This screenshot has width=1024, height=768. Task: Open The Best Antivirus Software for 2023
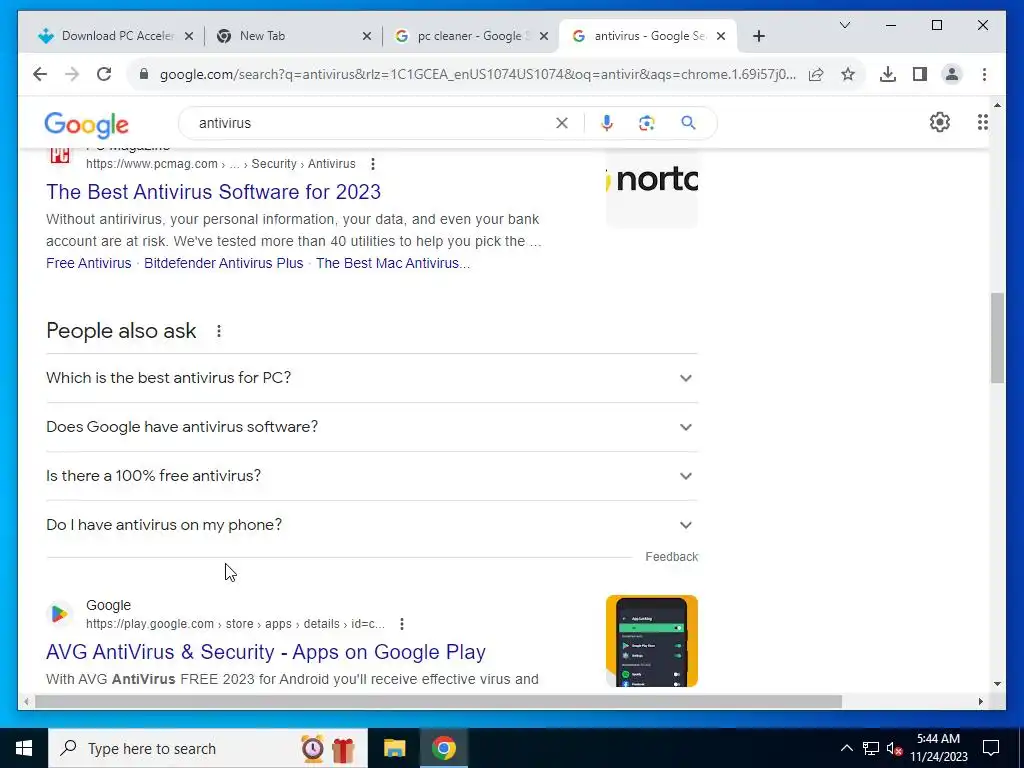214,192
